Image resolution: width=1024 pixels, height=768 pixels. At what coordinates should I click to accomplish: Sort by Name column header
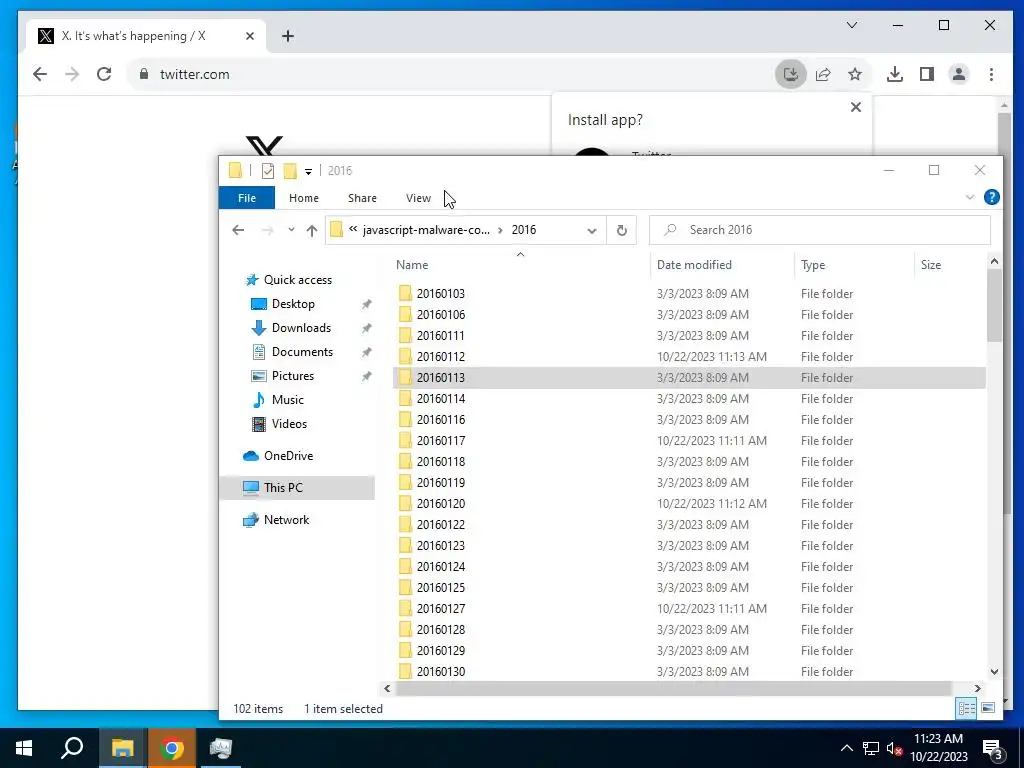pyautogui.click(x=412, y=265)
